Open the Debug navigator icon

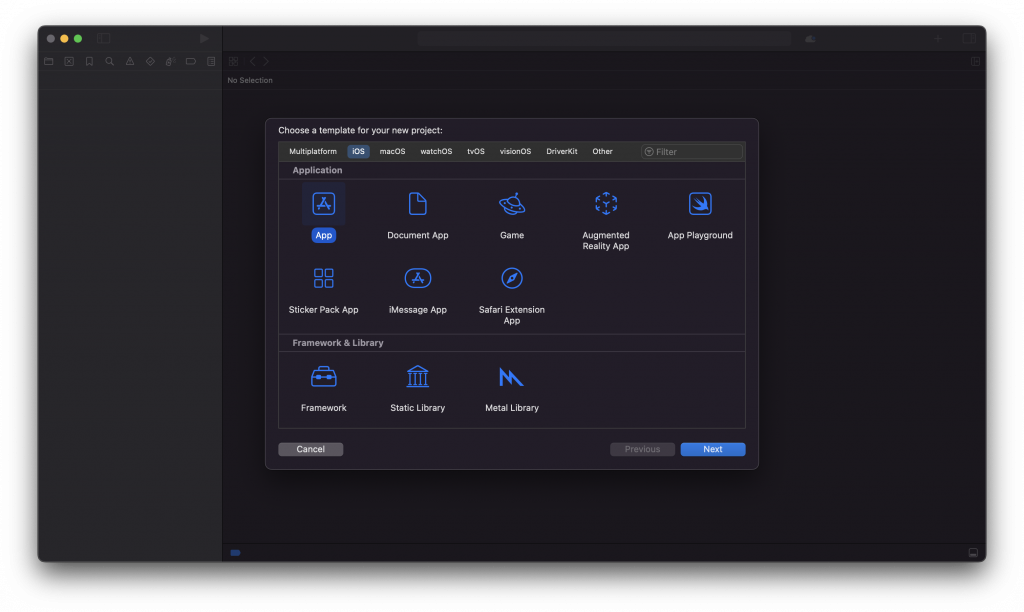point(170,61)
